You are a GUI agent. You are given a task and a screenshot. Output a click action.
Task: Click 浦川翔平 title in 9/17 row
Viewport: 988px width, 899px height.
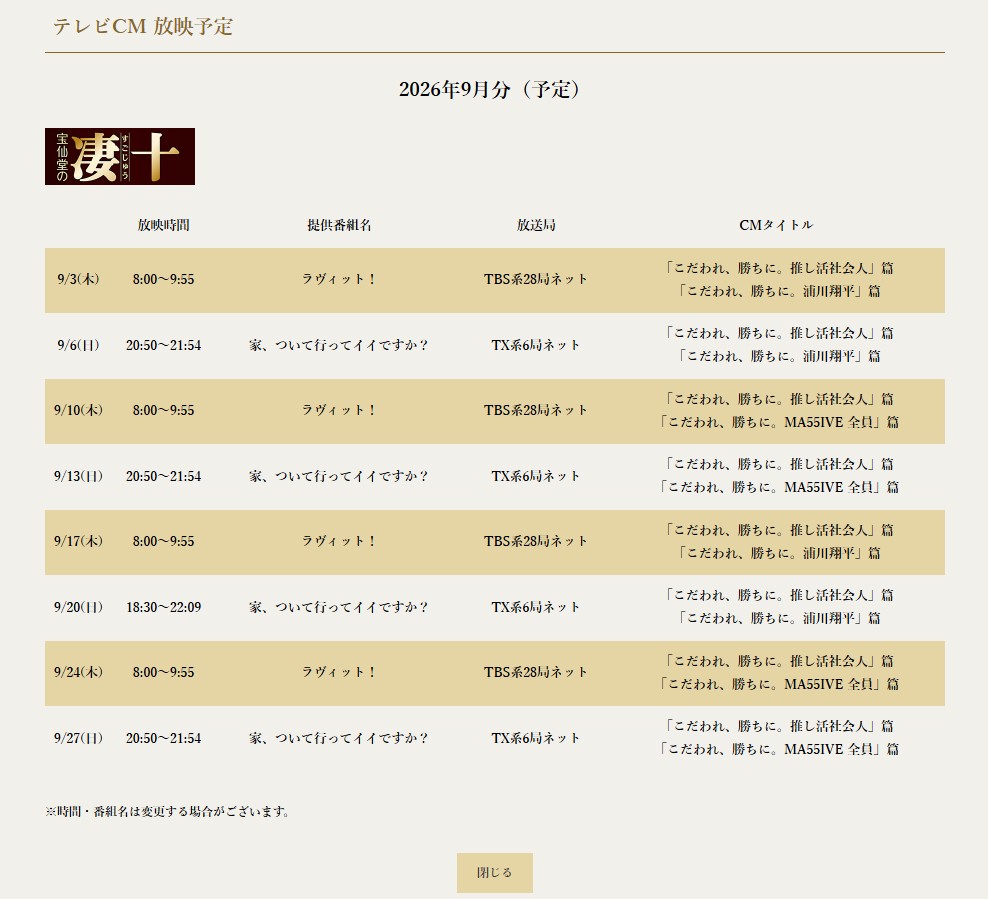(779, 553)
